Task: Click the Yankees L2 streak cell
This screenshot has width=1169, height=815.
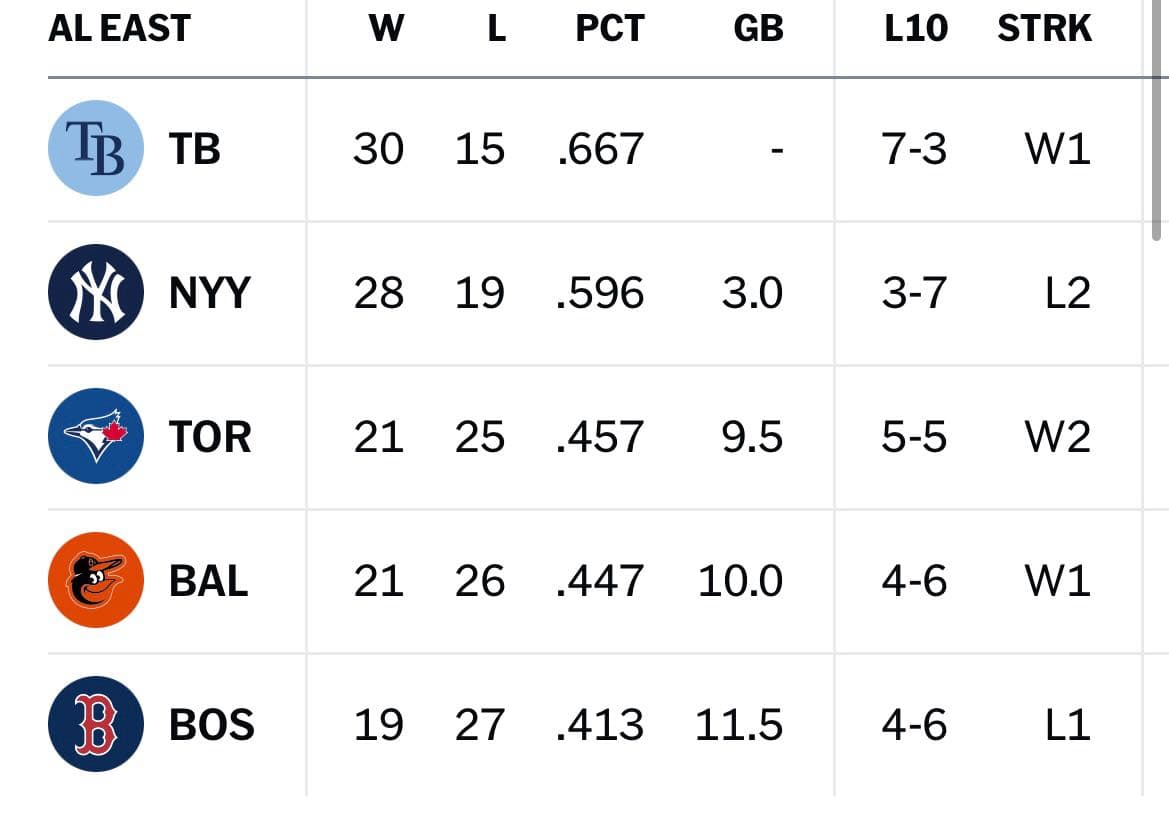Action: (x=1068, y=293)
